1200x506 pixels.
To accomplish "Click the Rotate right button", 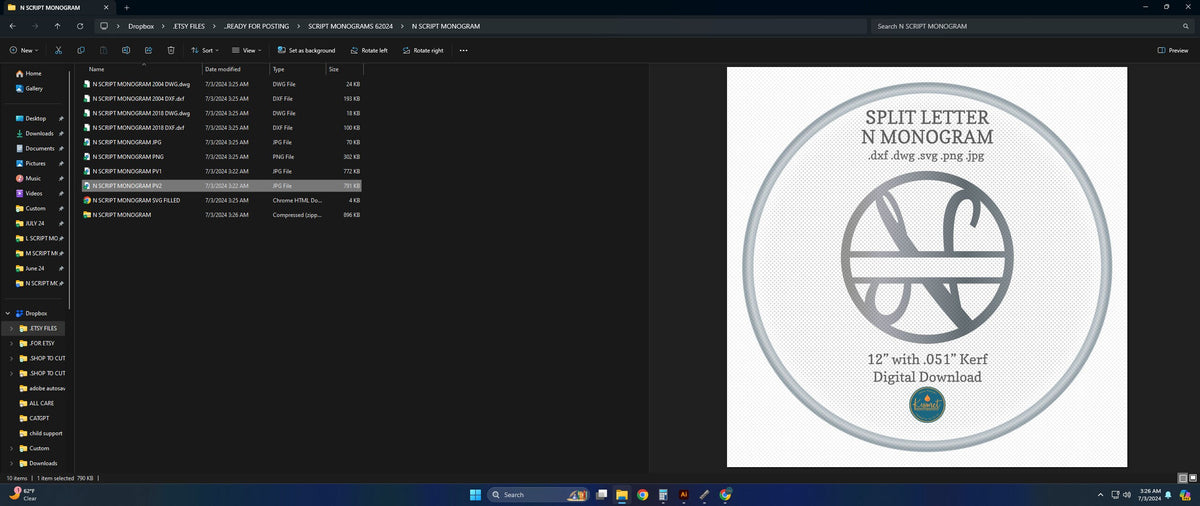I will click(422, 50).
